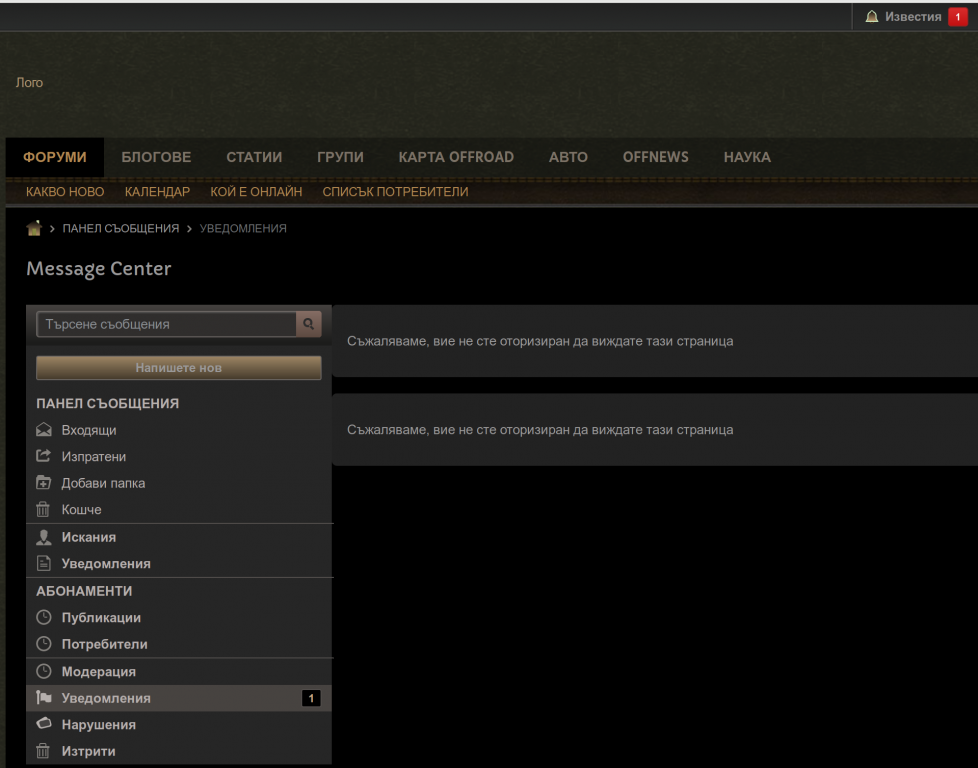Open the КАКВО НОВО submenu link
This screenshot has width=978, height=768.
click(65, 192)
